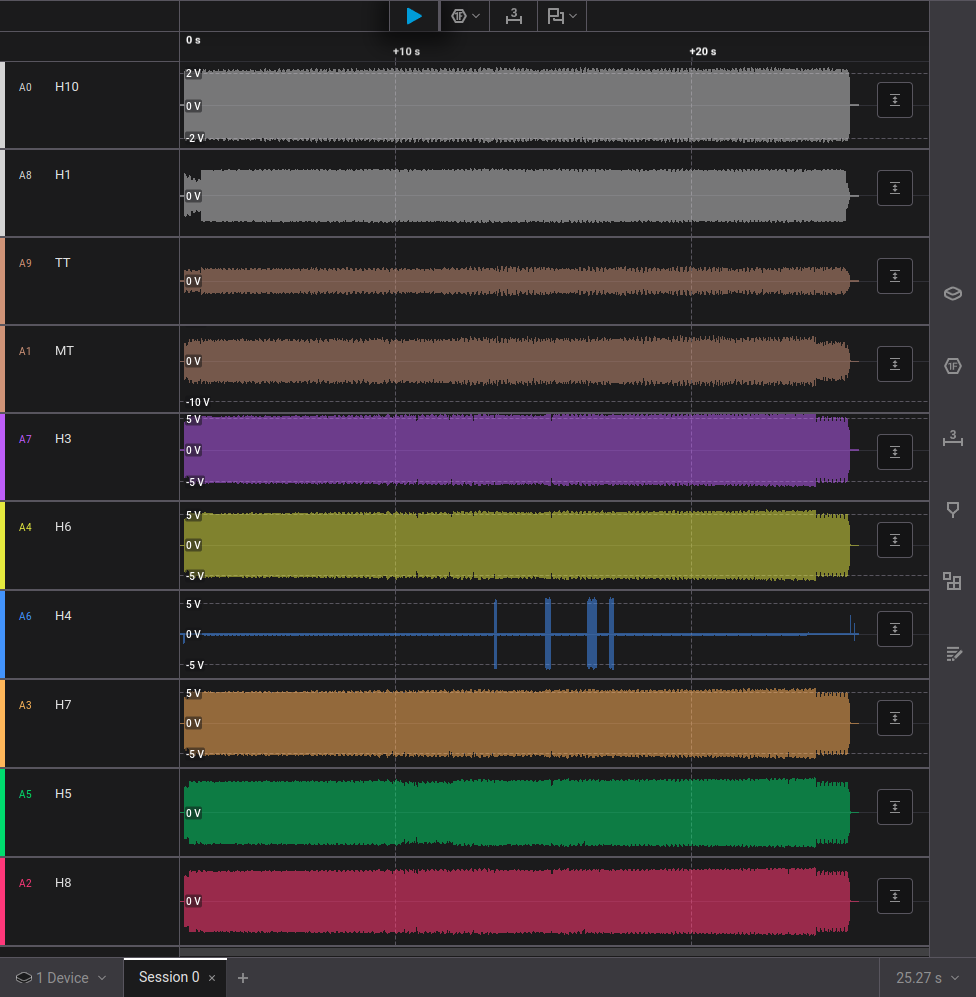Switch to the Session 0 tab
The height and width of the screenshot is (997, 976).
click(168, 977)
